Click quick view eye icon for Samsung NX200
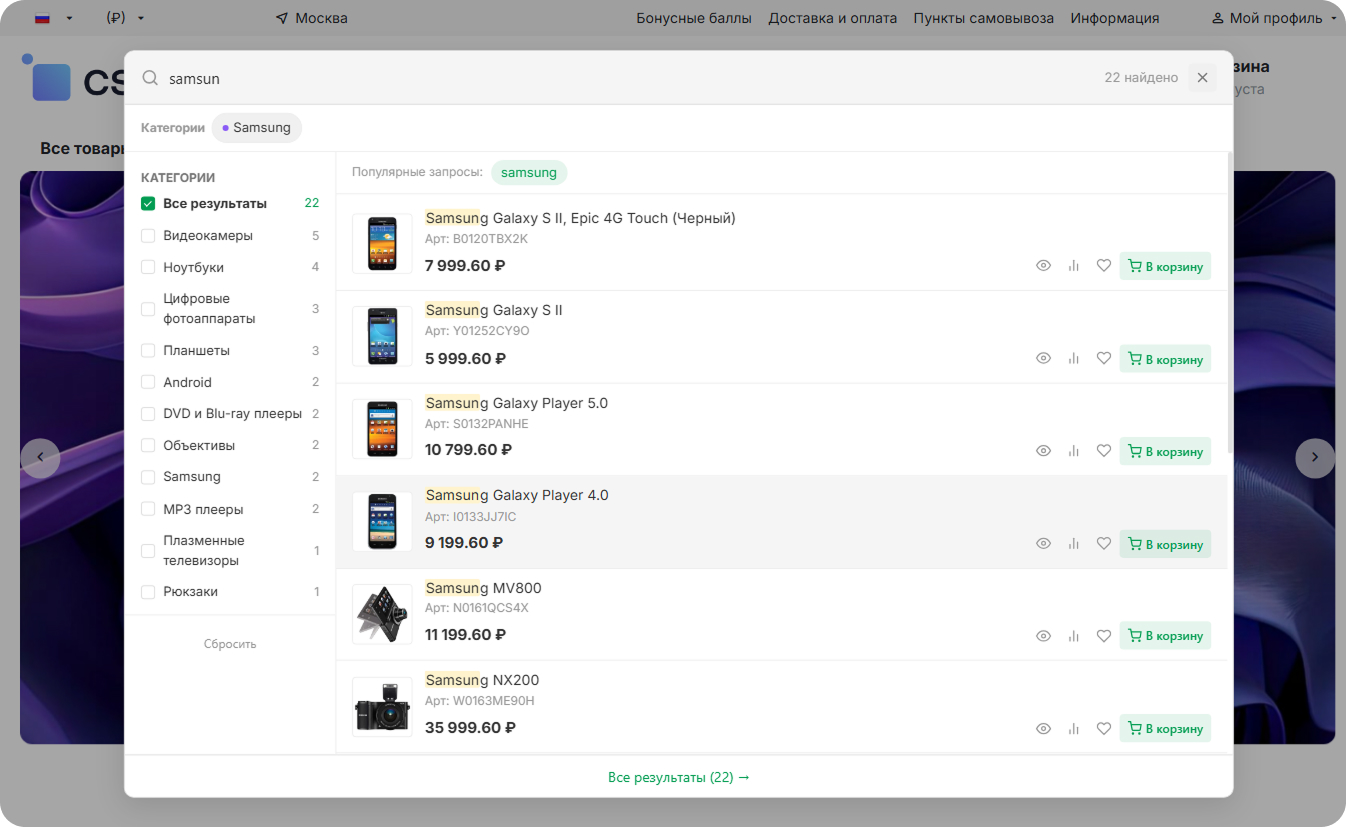Image resolution: width=1346 pixels, height=827 pixels. tap(1043, 729)
